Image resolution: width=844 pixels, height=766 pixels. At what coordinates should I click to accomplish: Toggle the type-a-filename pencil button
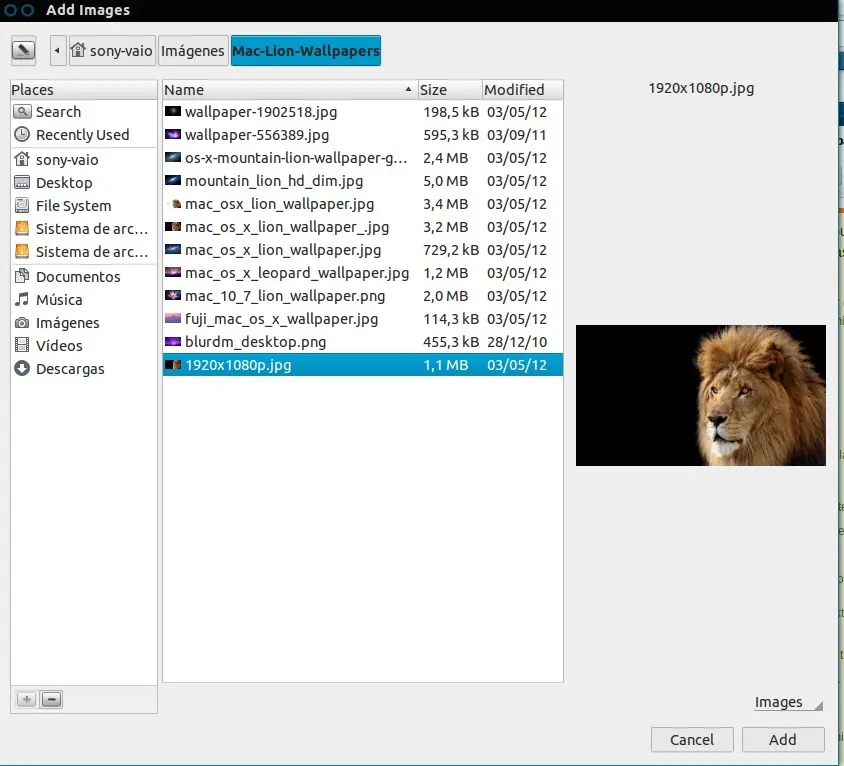click(23, 51)
